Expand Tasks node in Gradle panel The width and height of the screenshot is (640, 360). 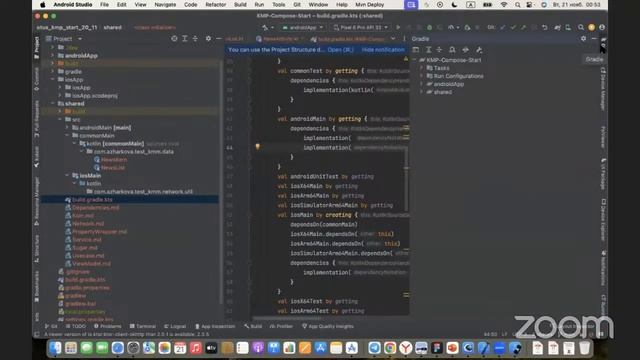click(x=422, y=68)
